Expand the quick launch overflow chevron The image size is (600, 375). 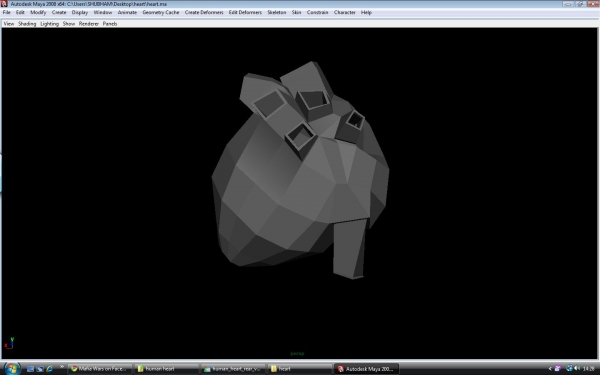[x=62, y=367]
